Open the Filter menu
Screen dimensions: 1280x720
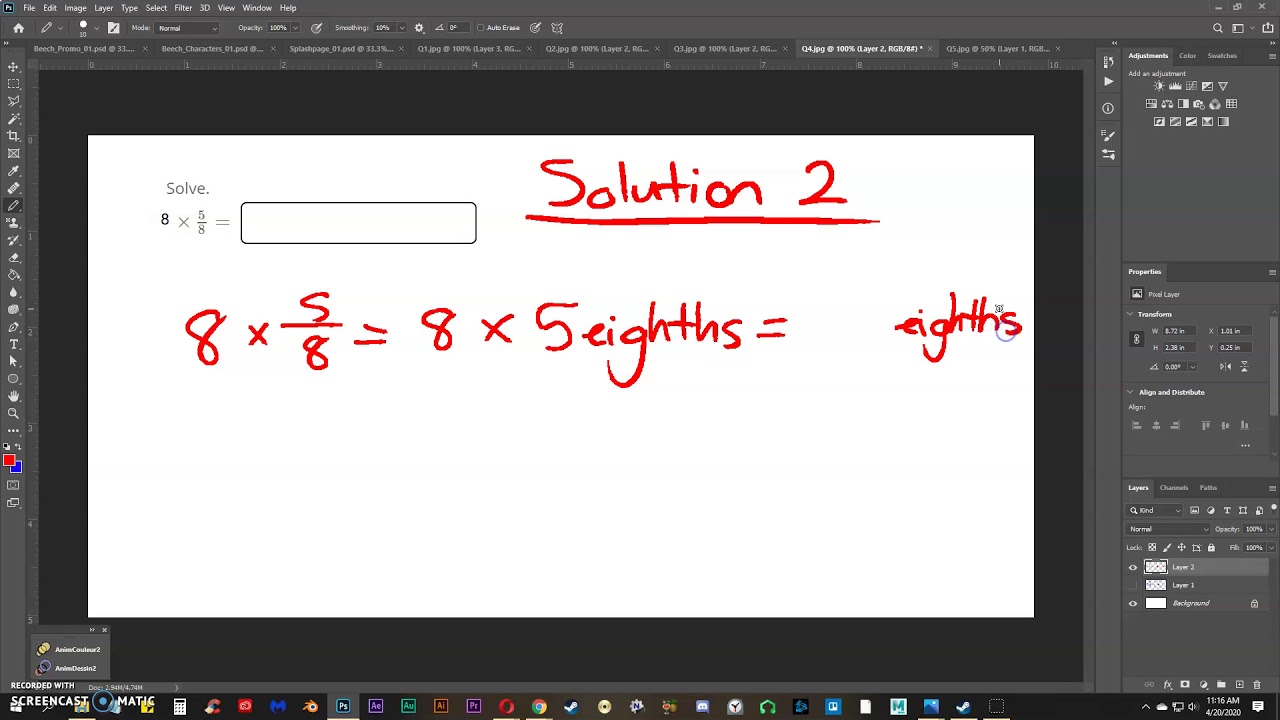(183, 8)
